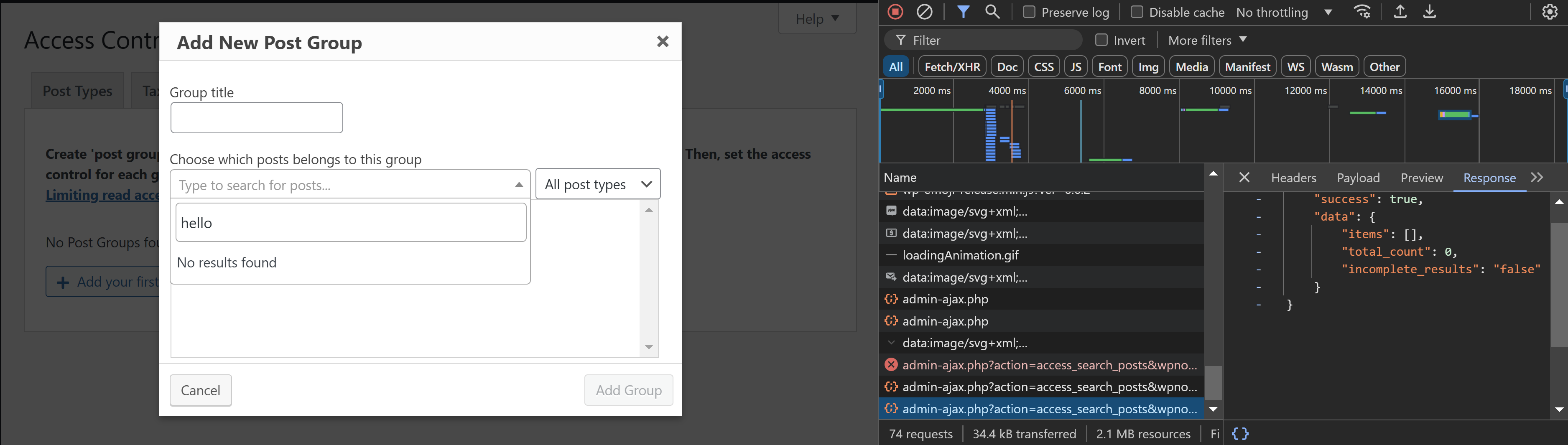
Task: Stop recording the network log
Action: [895, 12]
